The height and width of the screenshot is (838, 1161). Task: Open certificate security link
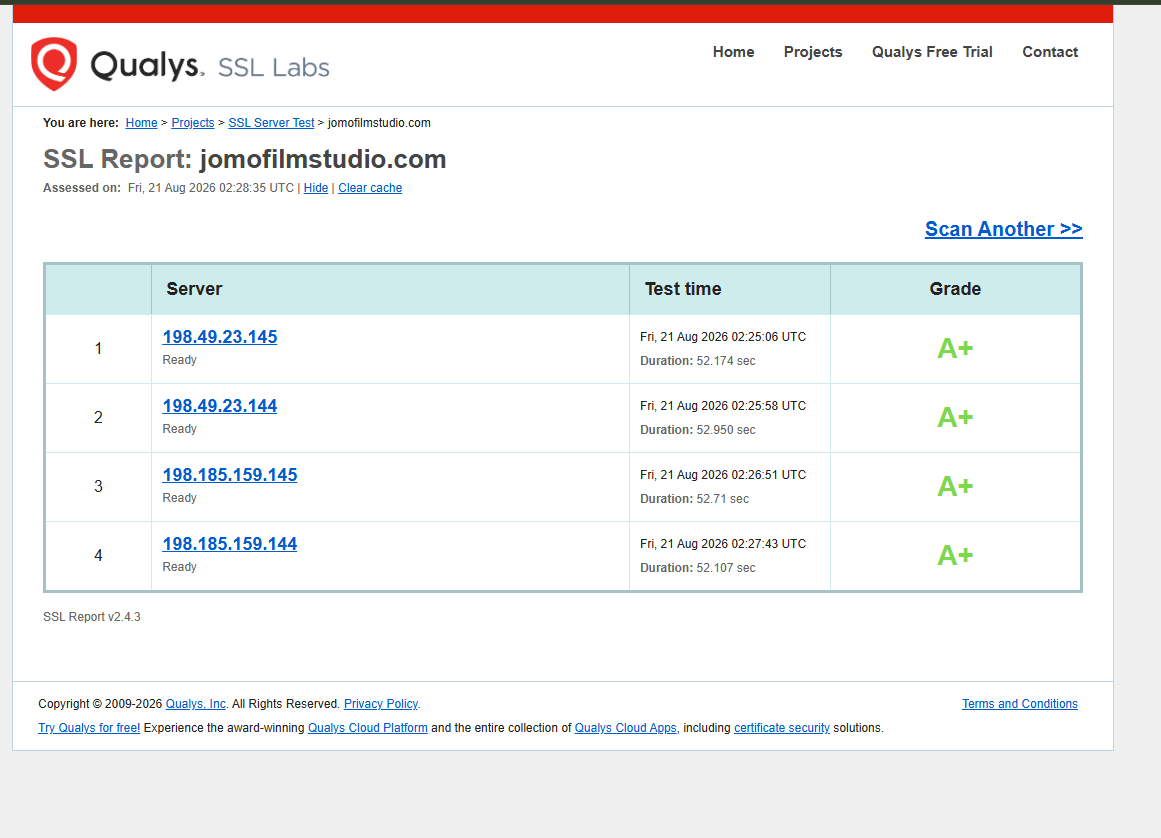(x=782, y=728)
